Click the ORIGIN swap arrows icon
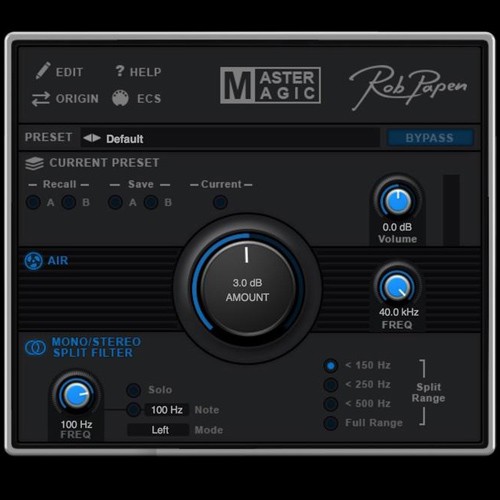500x500 pixels. click(41, 99)
